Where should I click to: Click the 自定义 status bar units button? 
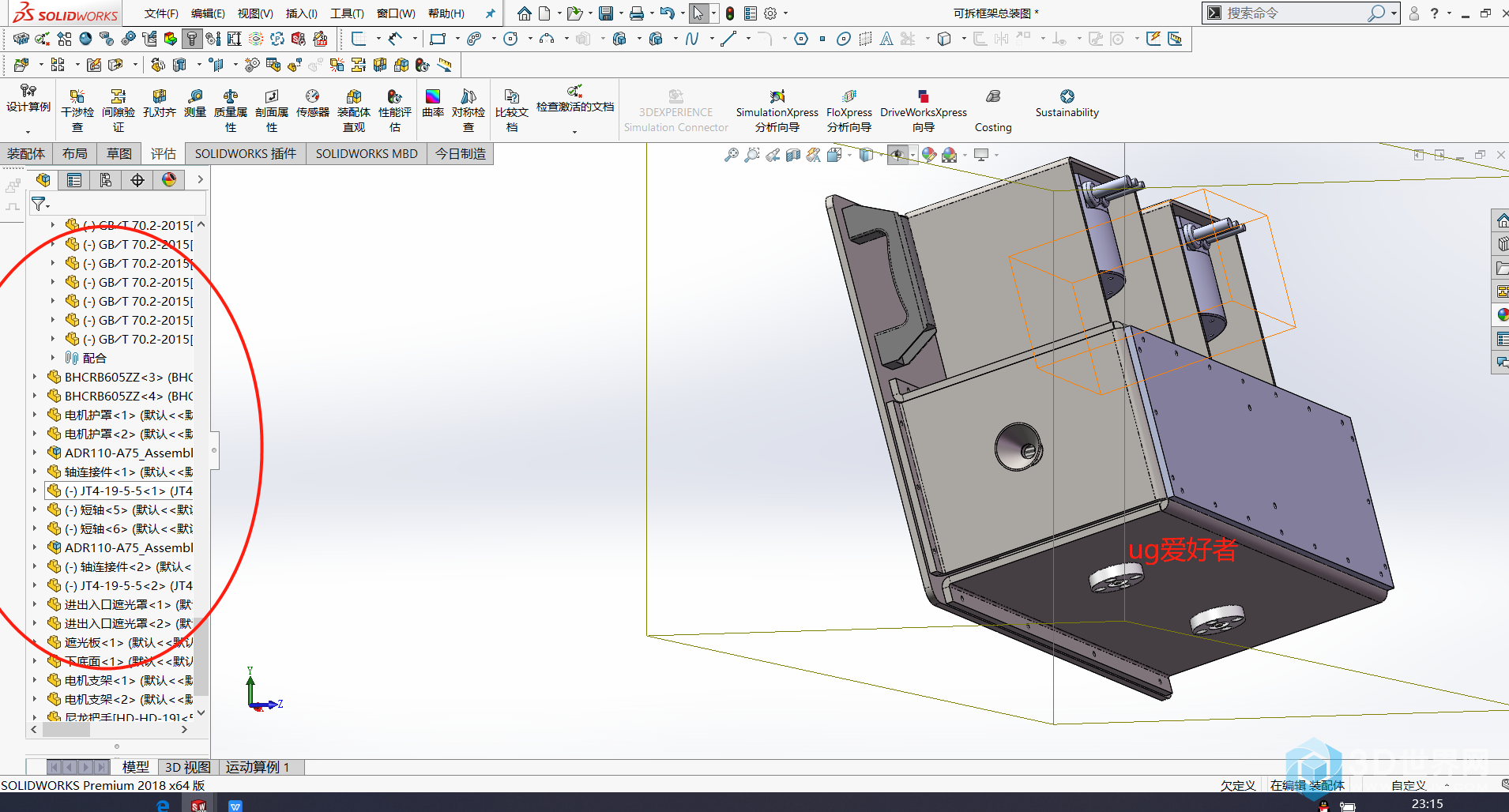pyautogui.click(x=1409, y=785)
